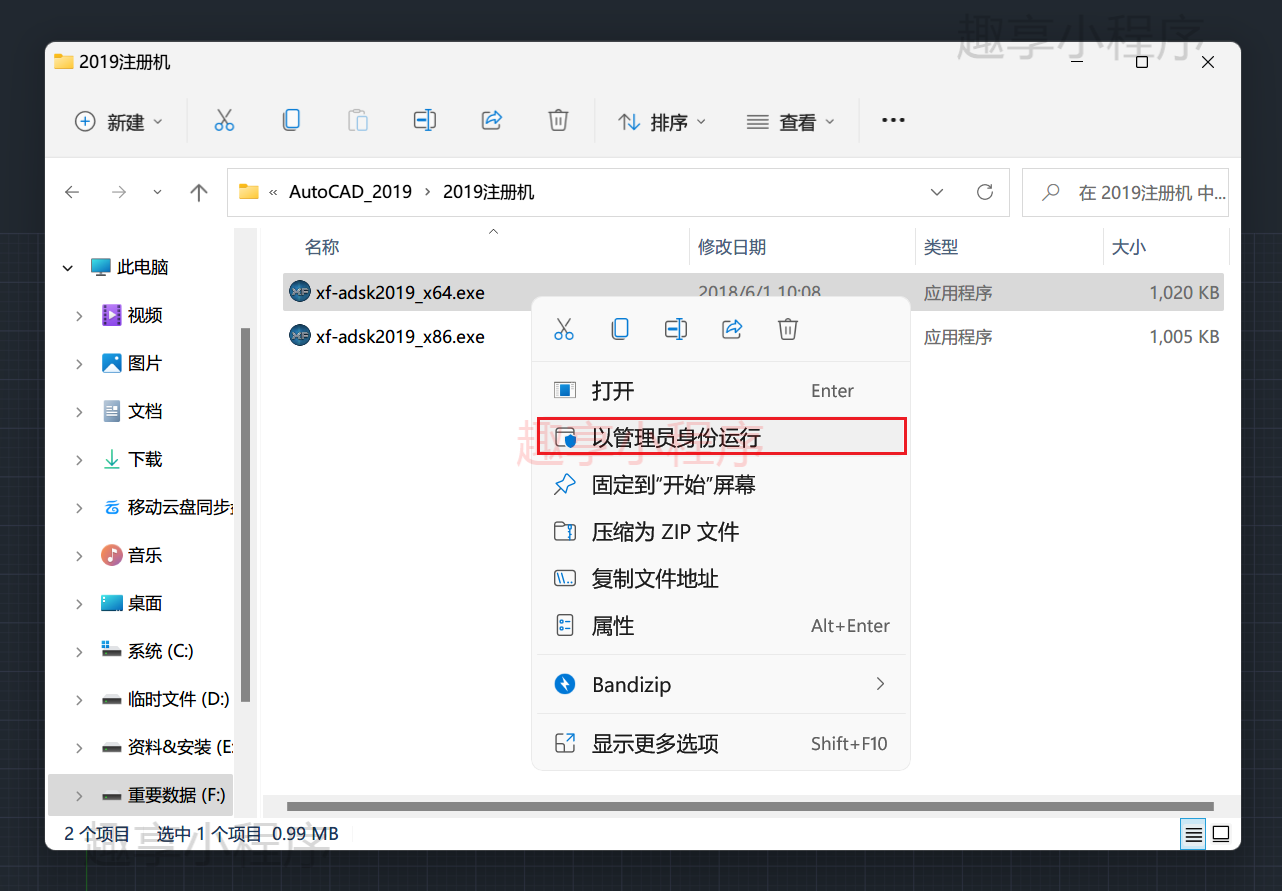Sort by the 名称 column header

coord(322,247)
